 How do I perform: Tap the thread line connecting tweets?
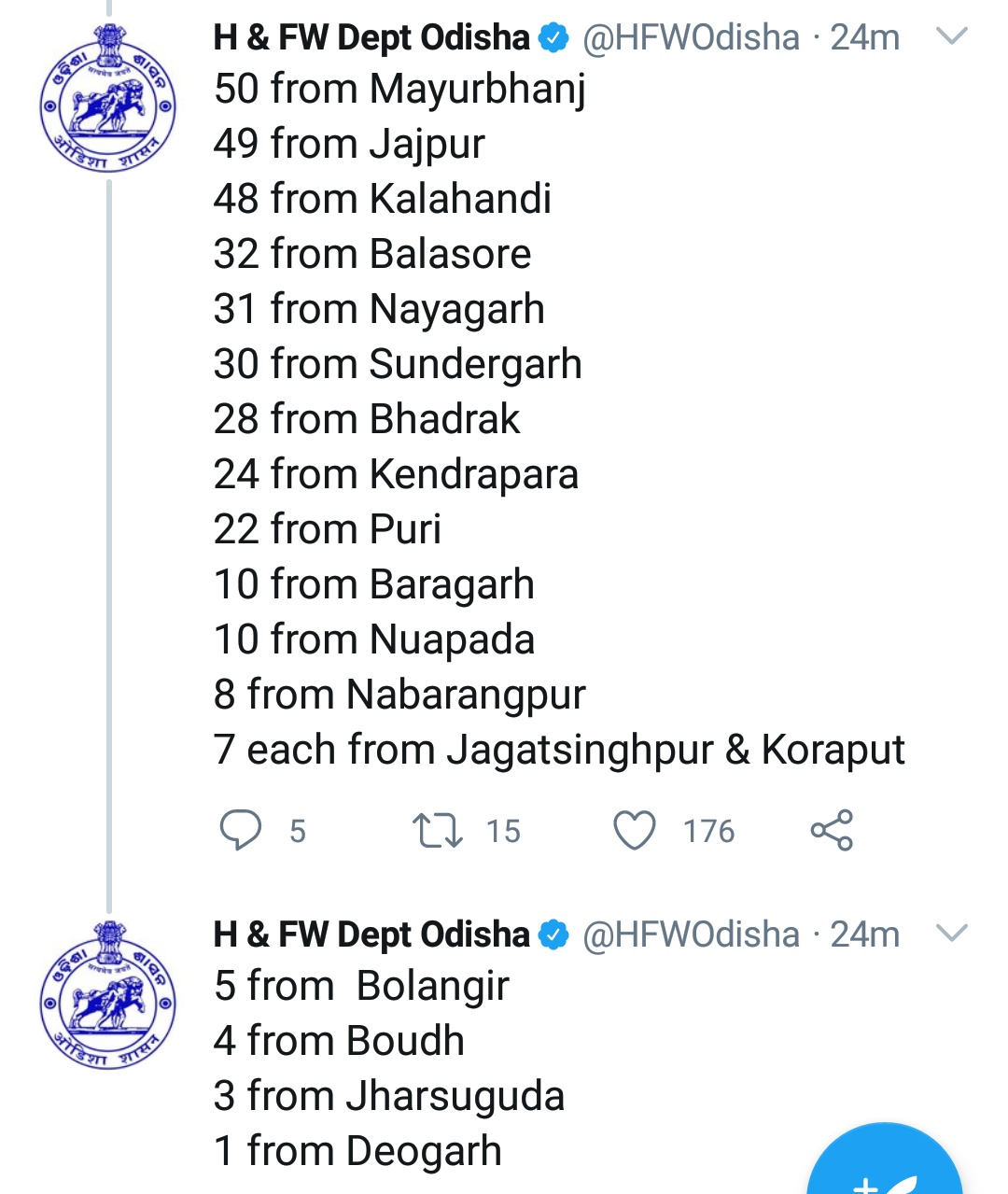tap(109, 541)
